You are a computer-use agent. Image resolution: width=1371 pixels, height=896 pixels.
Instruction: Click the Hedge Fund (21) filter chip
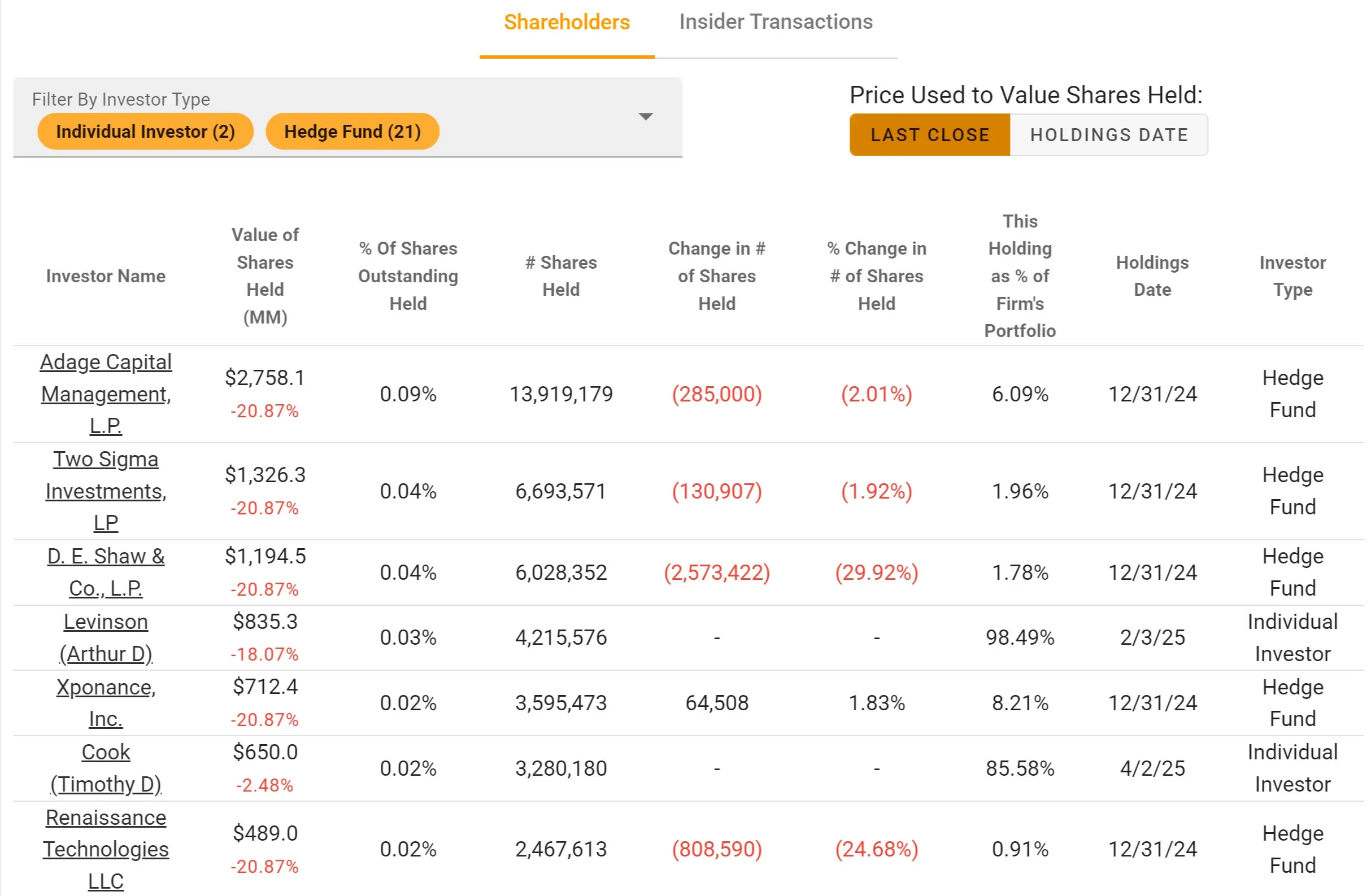click(352, 132)
